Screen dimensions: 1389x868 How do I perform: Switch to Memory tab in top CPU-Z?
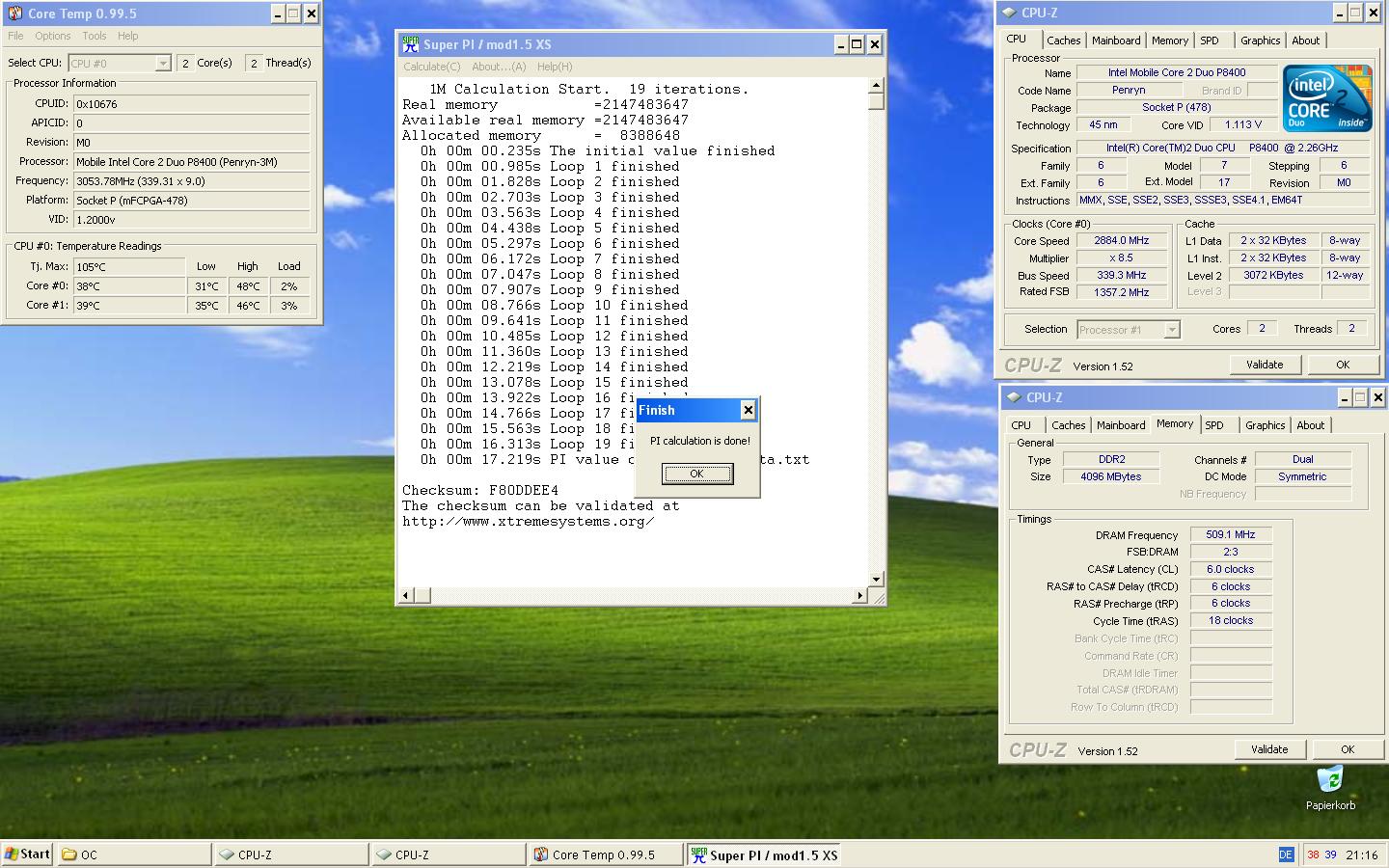click(x=1170, y=41)
